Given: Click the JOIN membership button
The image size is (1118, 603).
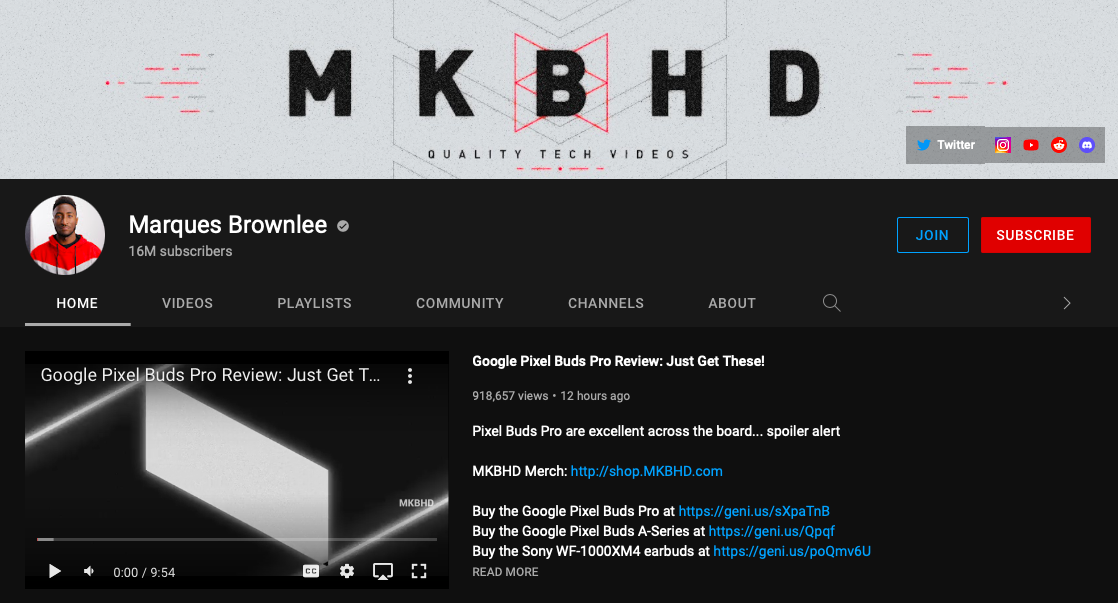Looking at the screenshot, I should tap(933, 234).
